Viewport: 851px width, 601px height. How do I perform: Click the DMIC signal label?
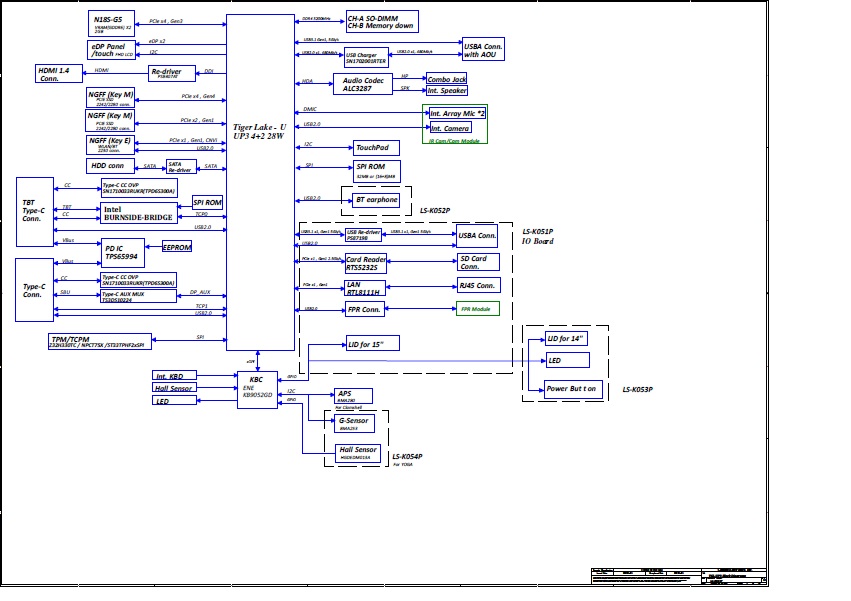[310, 110]
